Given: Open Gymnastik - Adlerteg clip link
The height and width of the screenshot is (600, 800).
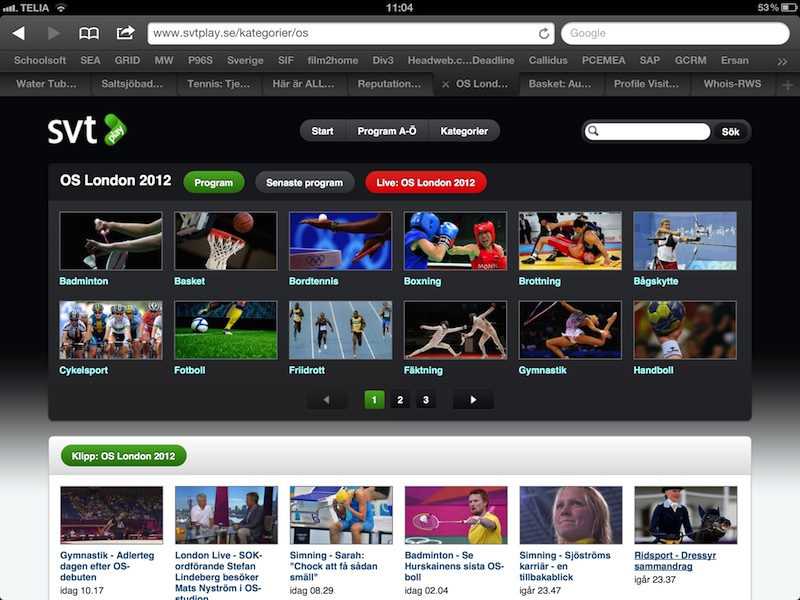Looking at the screenshot, I should pyautogui.click(x=107, y=566).
